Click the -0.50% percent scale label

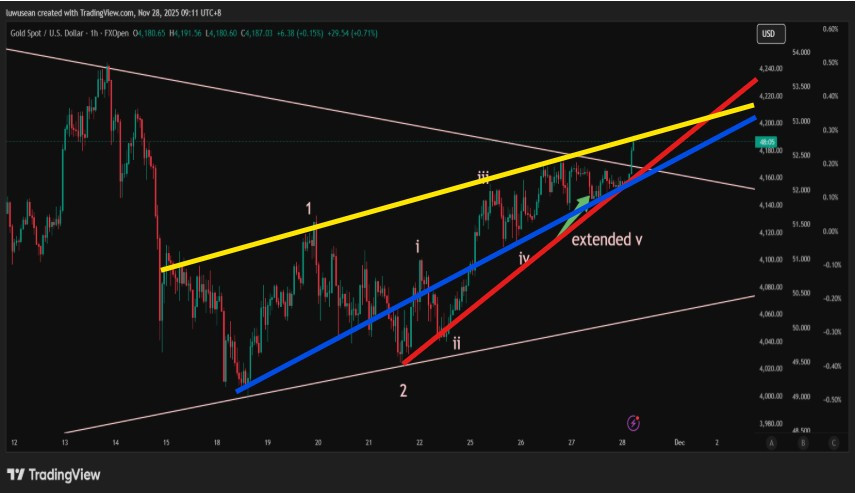(x=832, y=400)
